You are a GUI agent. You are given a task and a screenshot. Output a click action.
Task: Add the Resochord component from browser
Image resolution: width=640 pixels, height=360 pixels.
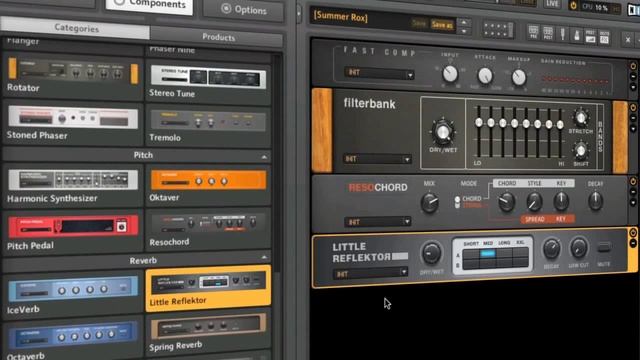pyautogui.click(x=208, y=230)
